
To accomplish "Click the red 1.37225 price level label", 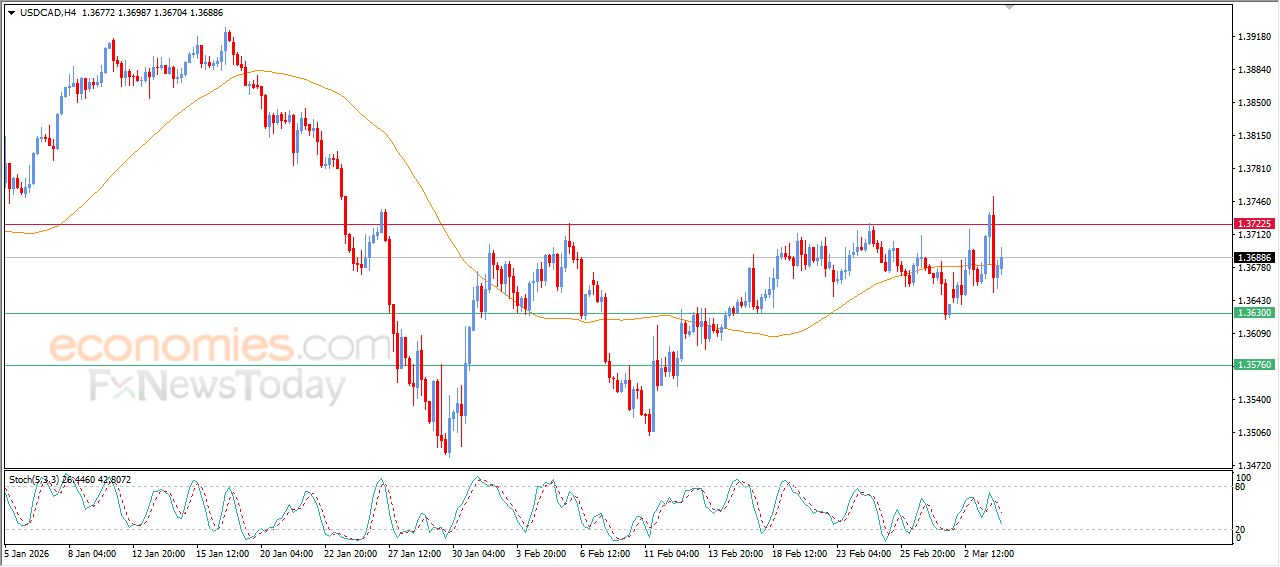I will point(1254,224).
